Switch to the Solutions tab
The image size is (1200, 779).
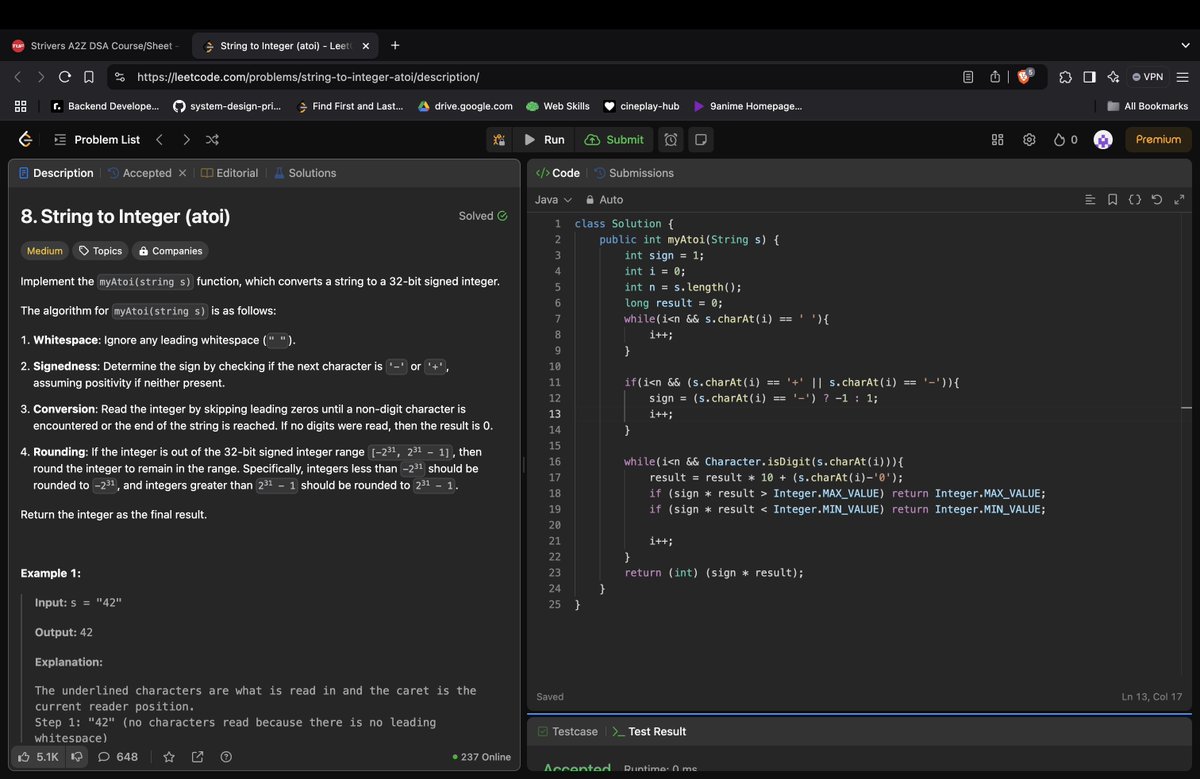(305, 173)
